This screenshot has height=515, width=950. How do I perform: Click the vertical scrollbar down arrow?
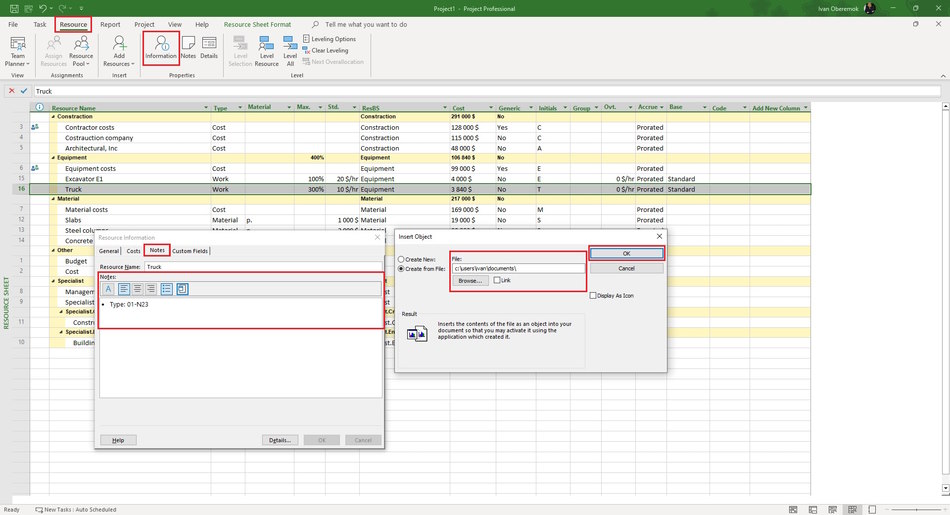click(945, 488)
